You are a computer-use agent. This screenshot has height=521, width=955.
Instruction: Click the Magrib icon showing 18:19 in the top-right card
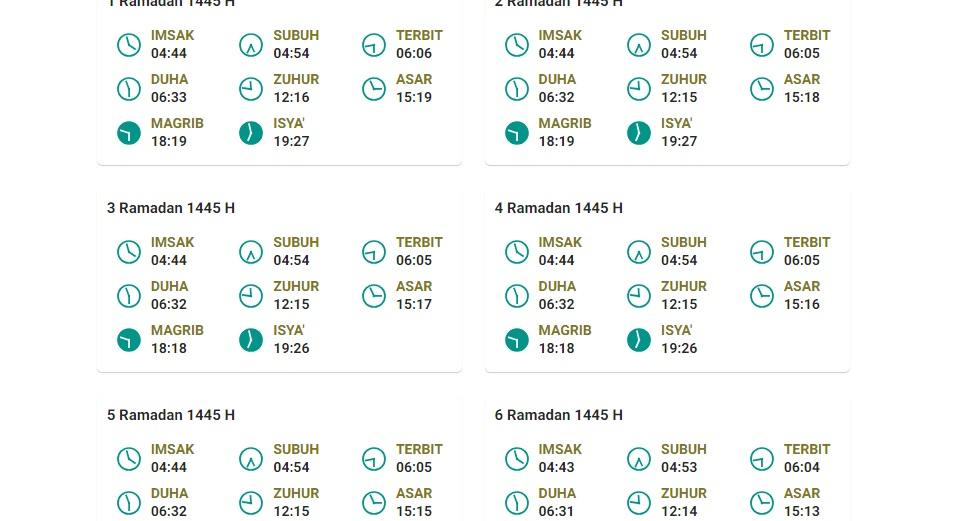tap(517, 133)
